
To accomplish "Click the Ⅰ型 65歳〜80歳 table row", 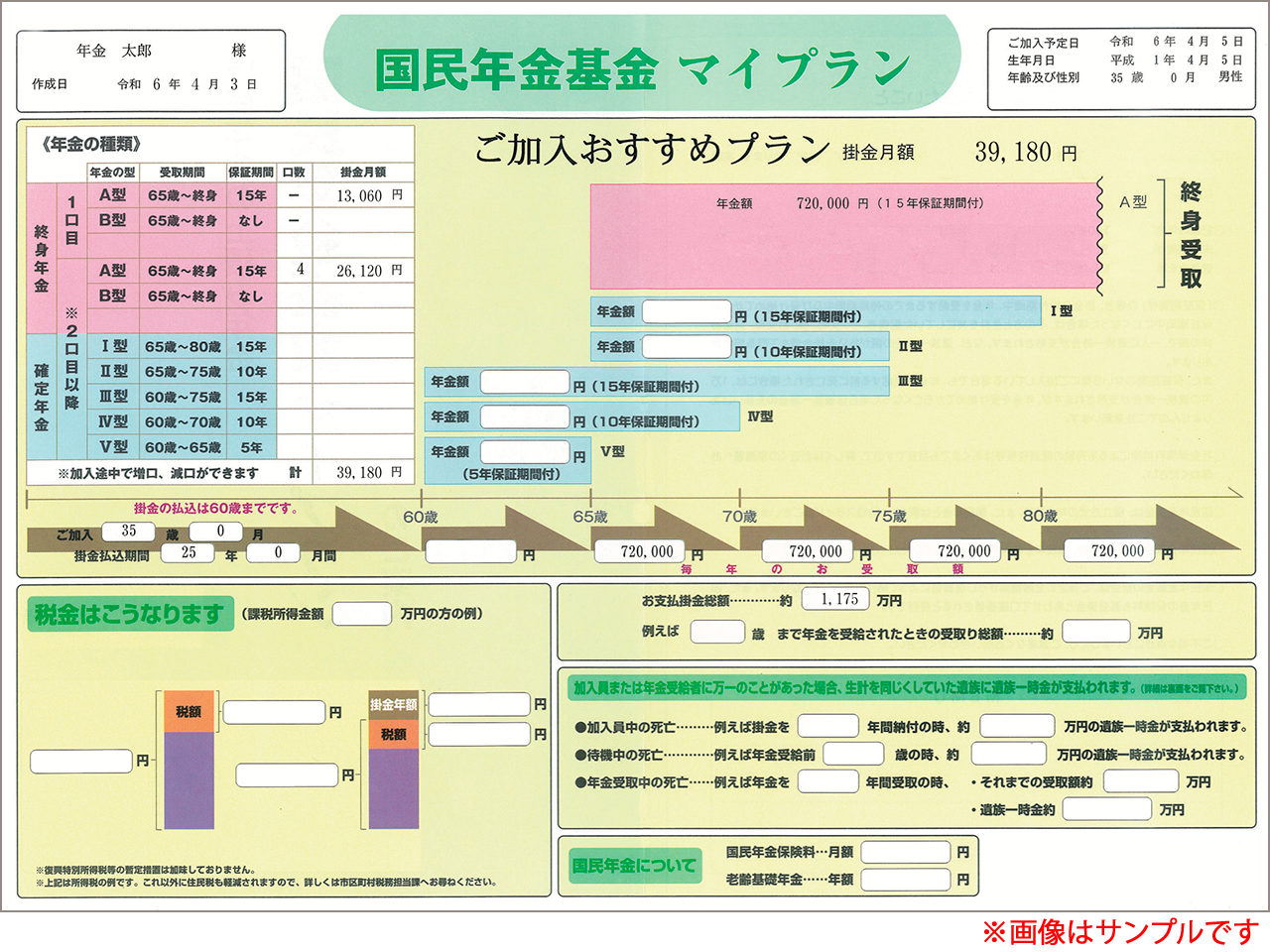I will [x=221, y=346].
